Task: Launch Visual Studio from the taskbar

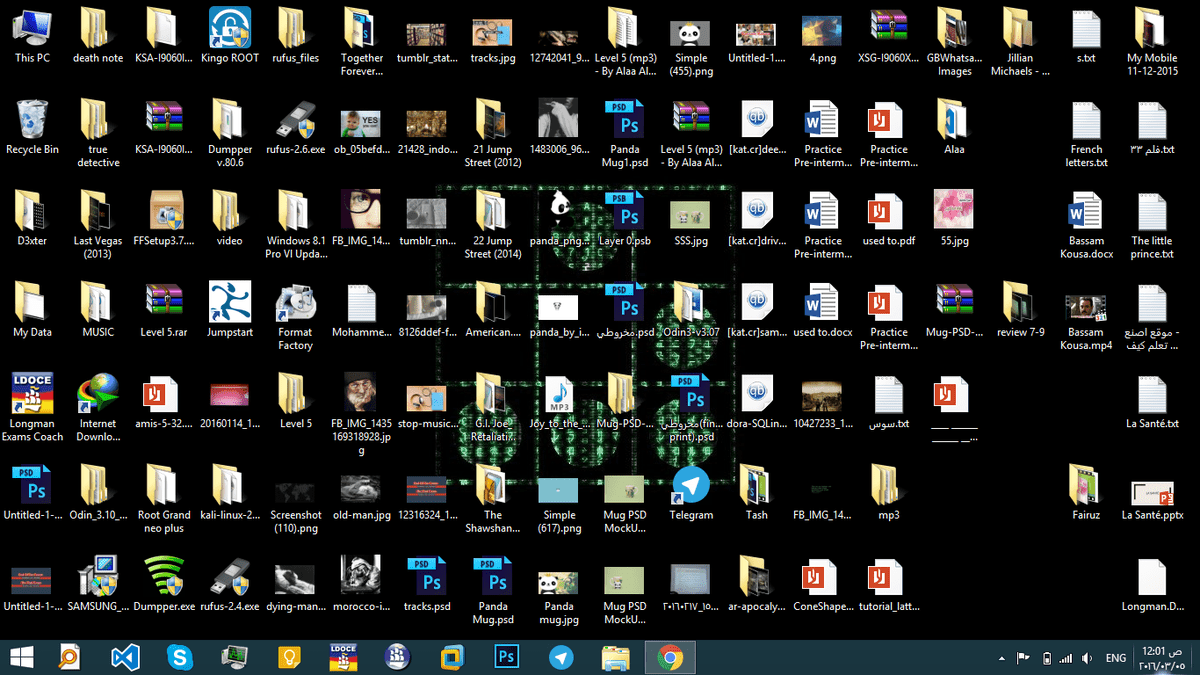Action: [x=124, y=657]
